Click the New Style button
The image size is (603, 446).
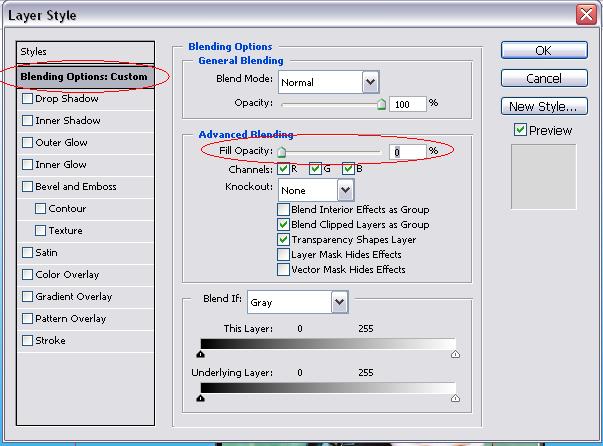click(544, 106)
